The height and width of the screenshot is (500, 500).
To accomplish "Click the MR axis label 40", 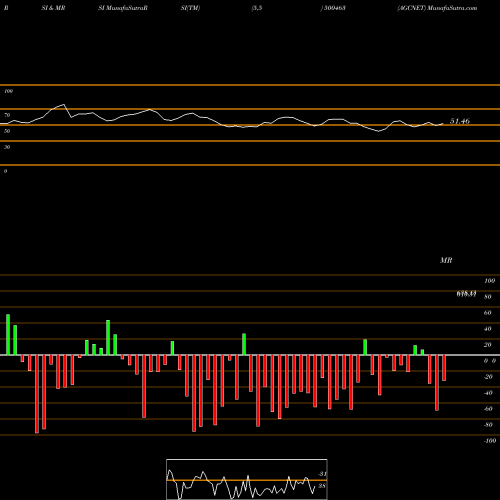I will (487, 329).
